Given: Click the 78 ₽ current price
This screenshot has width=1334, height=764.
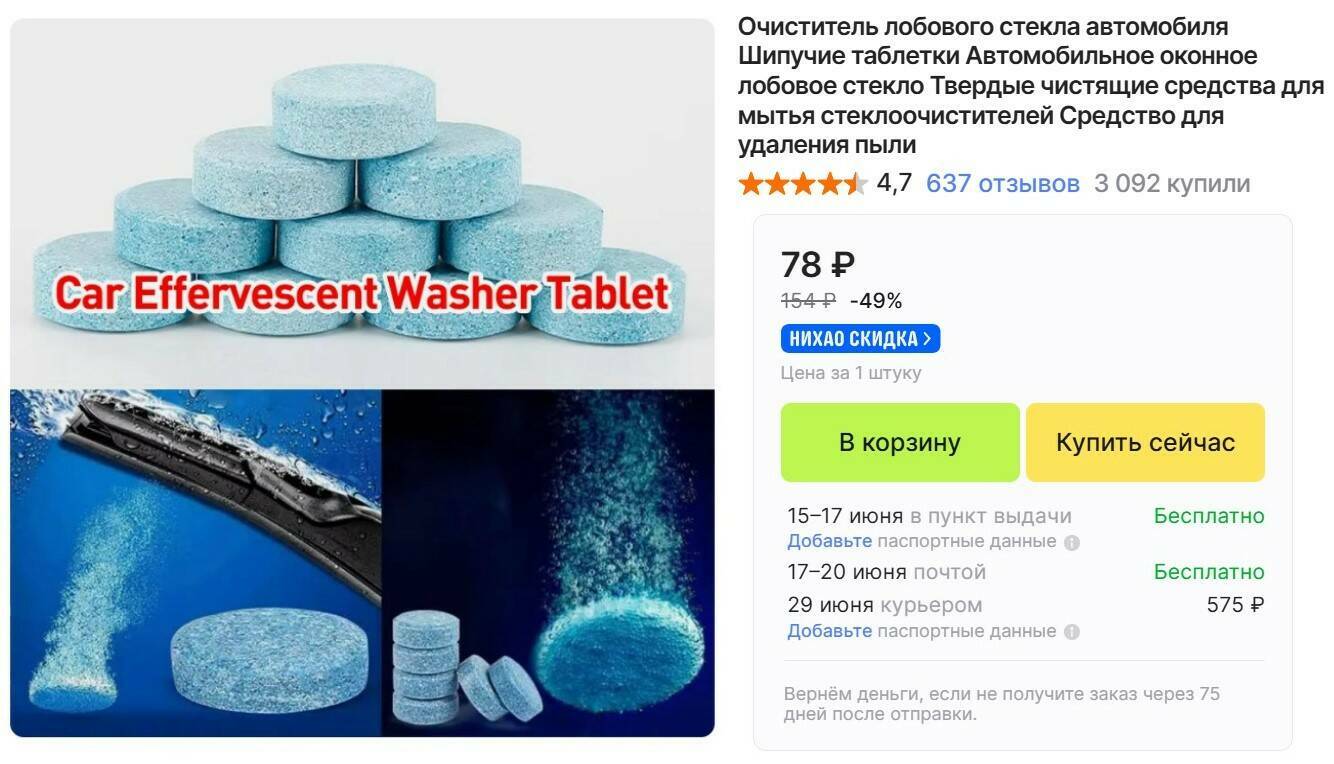Looking at the screenshot, I should [x=818, y=265].
